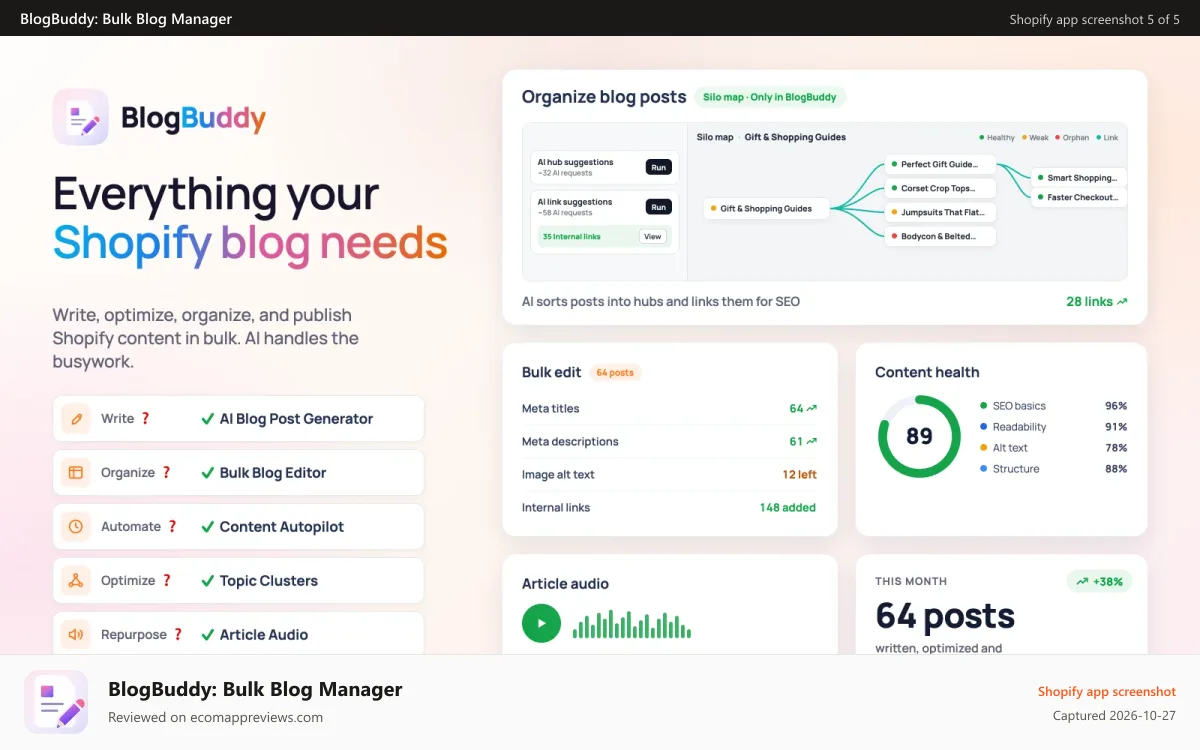Click the trend arrow beside Meta titles 64

pos(811,408)
